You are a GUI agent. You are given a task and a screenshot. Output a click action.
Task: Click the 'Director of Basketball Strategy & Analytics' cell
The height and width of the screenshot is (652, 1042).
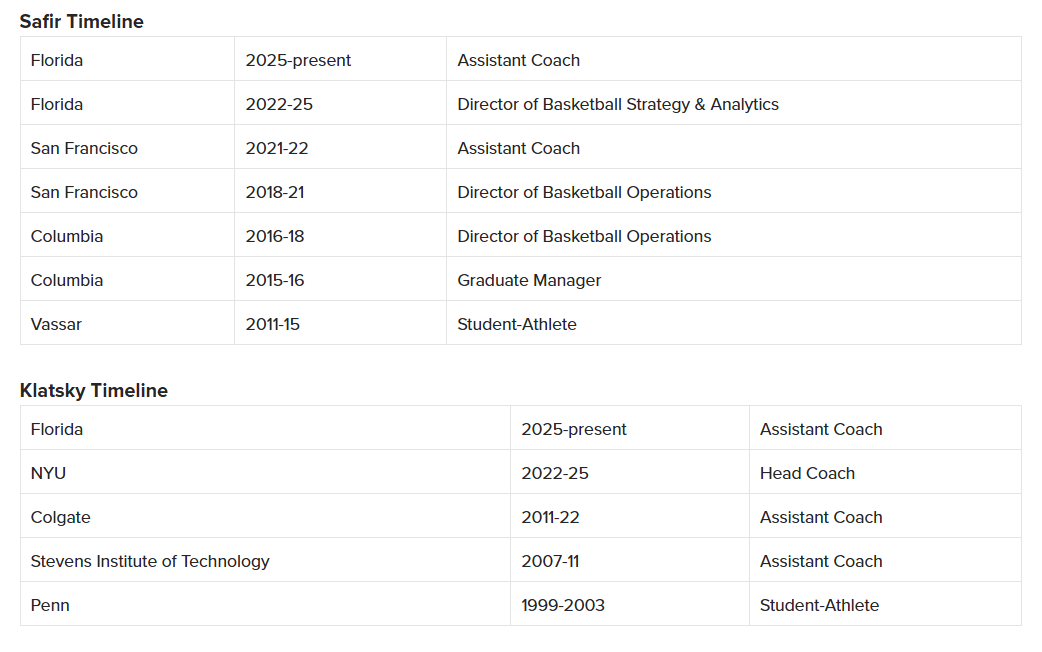pos(617,104)
